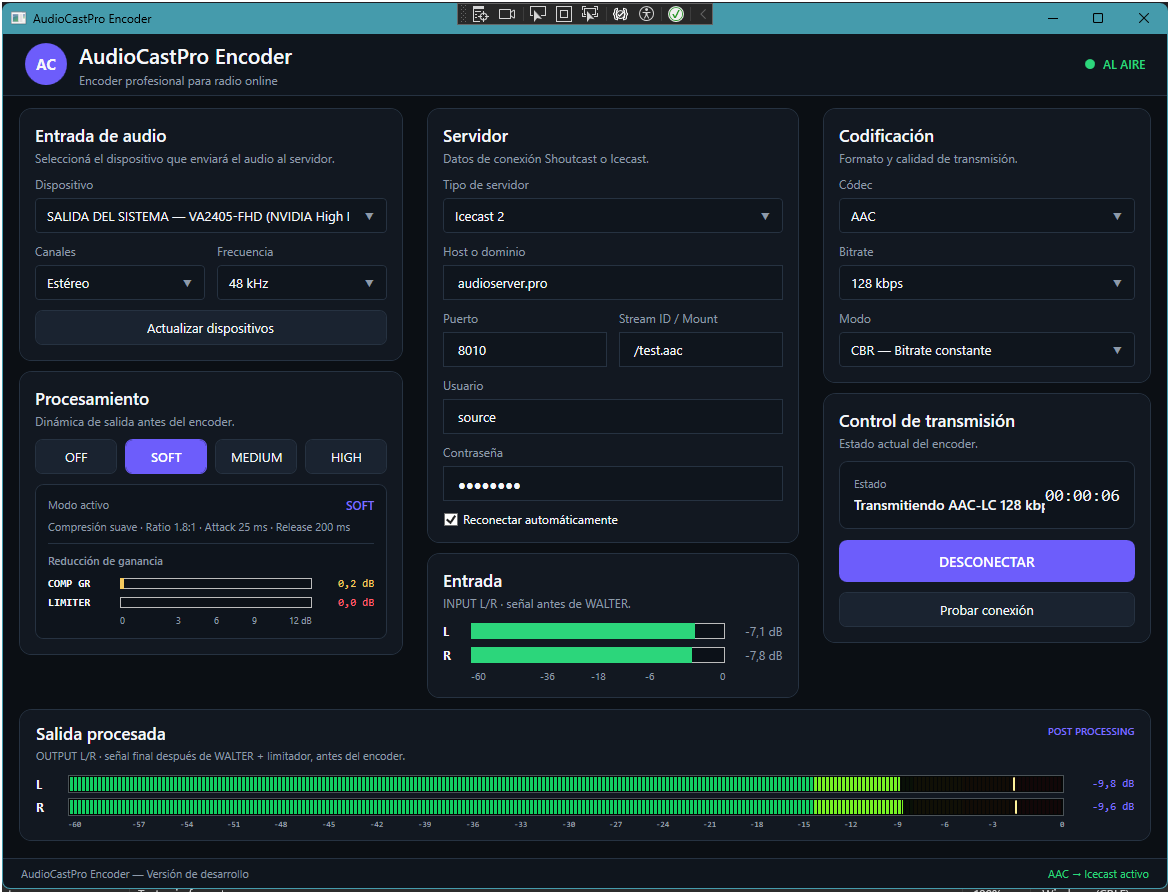Click the Entrada L input level meter

tap(598, 631)
